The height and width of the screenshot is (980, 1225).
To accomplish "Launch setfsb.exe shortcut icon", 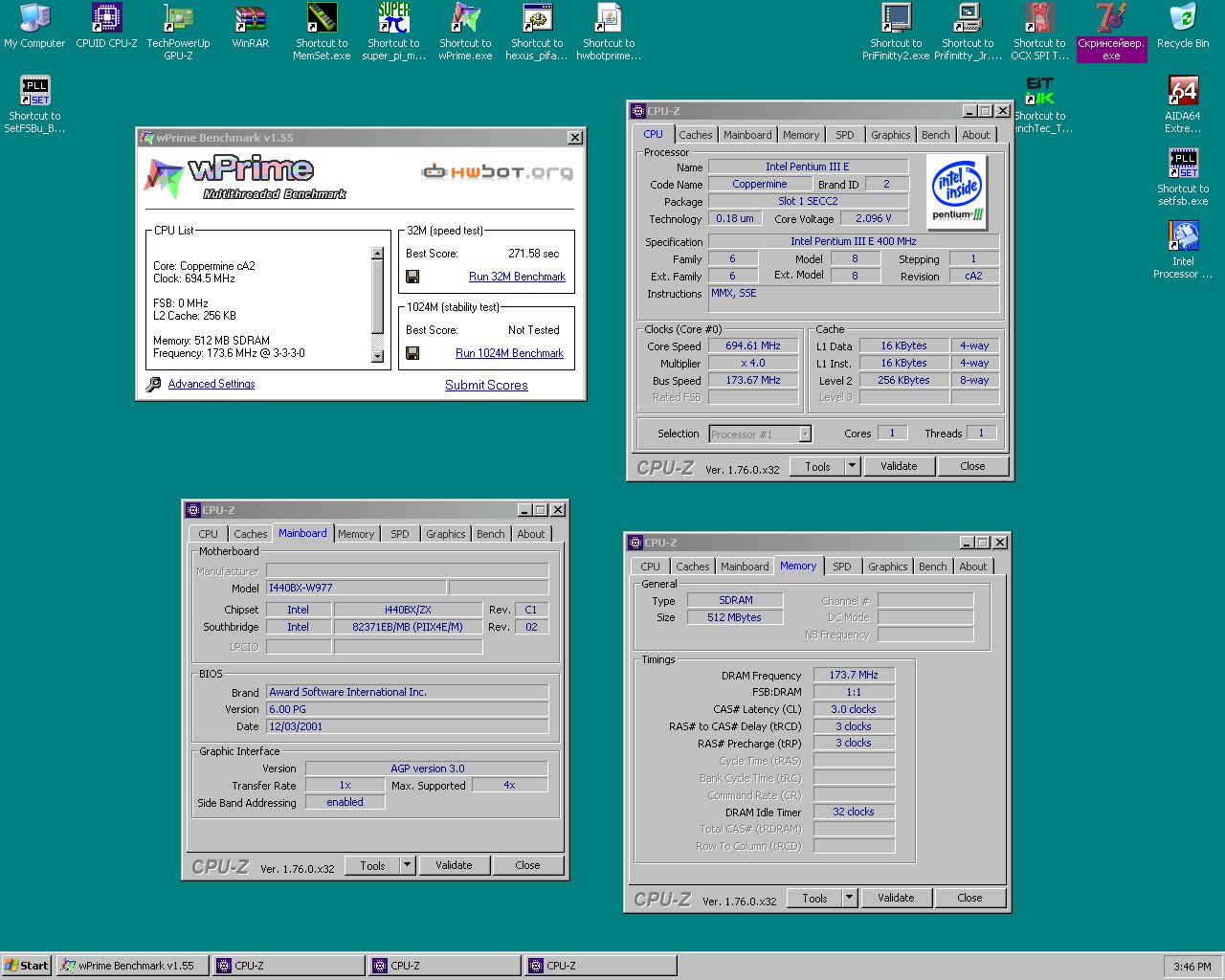I will pos(1183,178).
